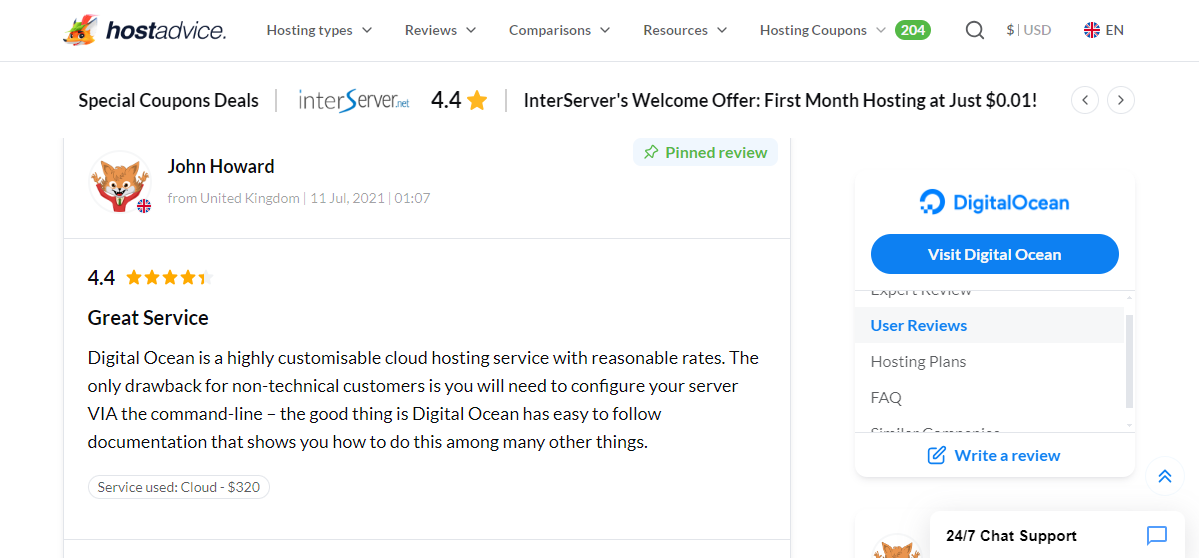
Task: Click the Pinned review badge
Action: [705, 152]
